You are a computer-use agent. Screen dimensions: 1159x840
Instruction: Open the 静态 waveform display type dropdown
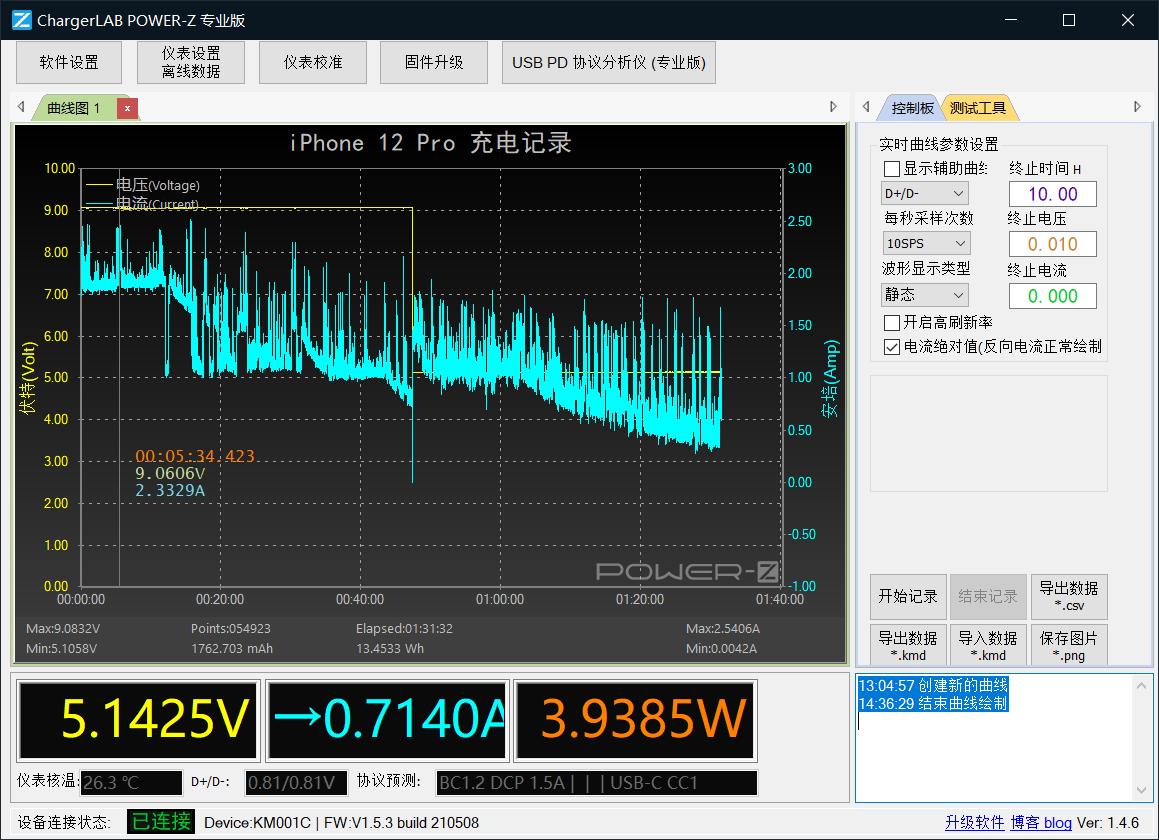point(924,295)
